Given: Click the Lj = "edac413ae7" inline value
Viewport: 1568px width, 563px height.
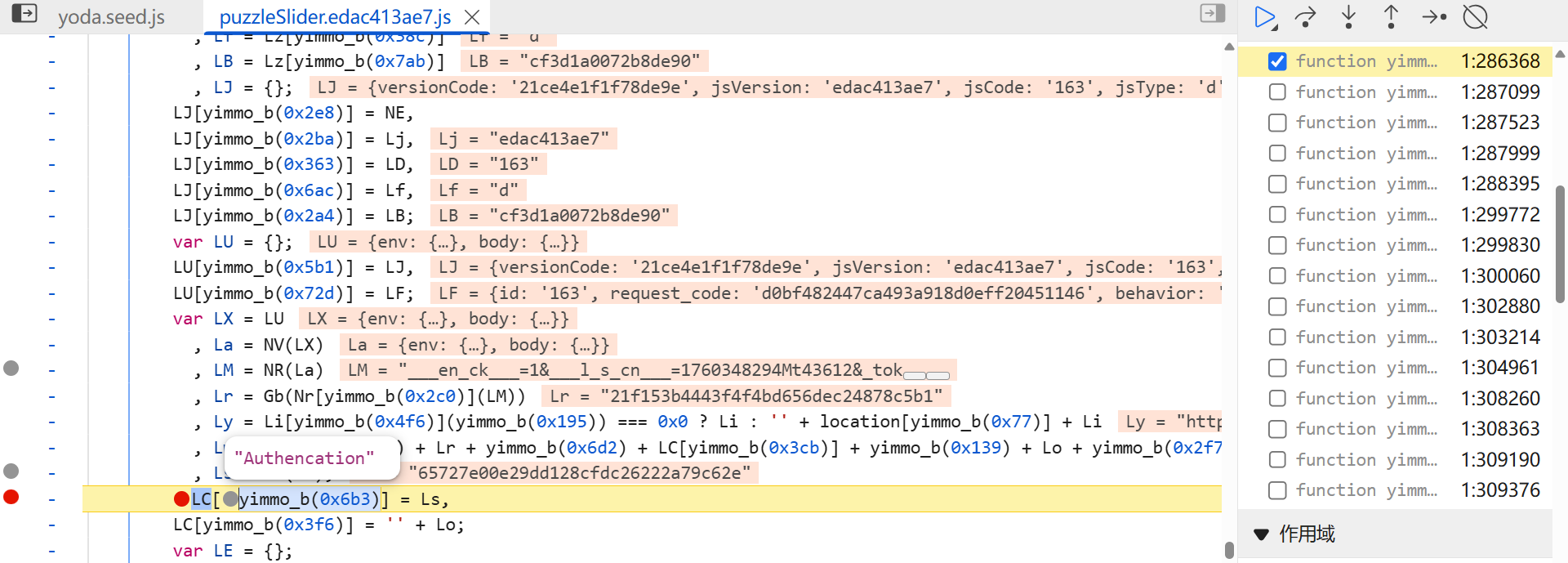Looking at the screenshot, I should (x=523, y=139).
